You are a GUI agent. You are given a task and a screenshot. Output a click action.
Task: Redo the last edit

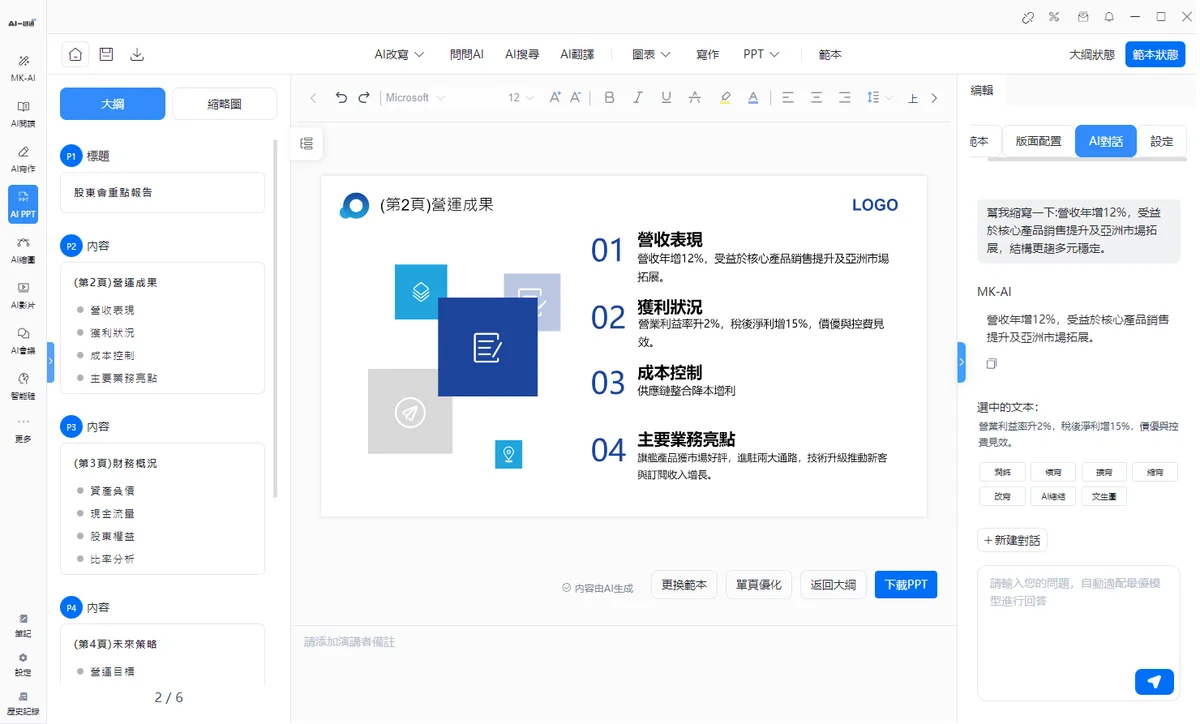coord(364,98)
